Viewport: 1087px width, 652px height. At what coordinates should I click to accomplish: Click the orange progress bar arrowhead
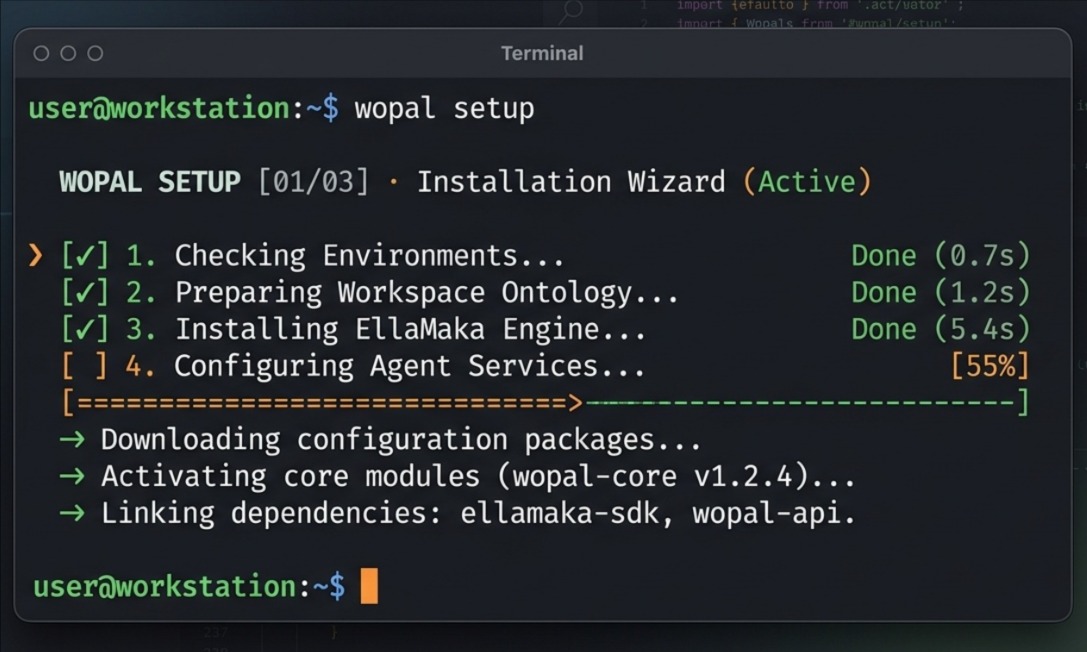[575, 403]
